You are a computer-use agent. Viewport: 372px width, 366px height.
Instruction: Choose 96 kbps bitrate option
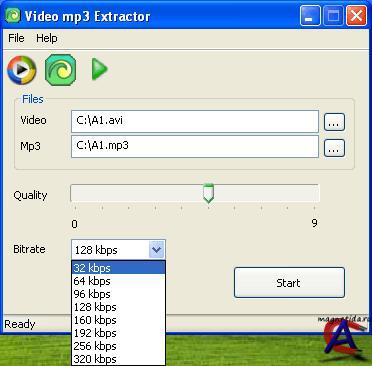pyautogui.click(x=119, y=294)
